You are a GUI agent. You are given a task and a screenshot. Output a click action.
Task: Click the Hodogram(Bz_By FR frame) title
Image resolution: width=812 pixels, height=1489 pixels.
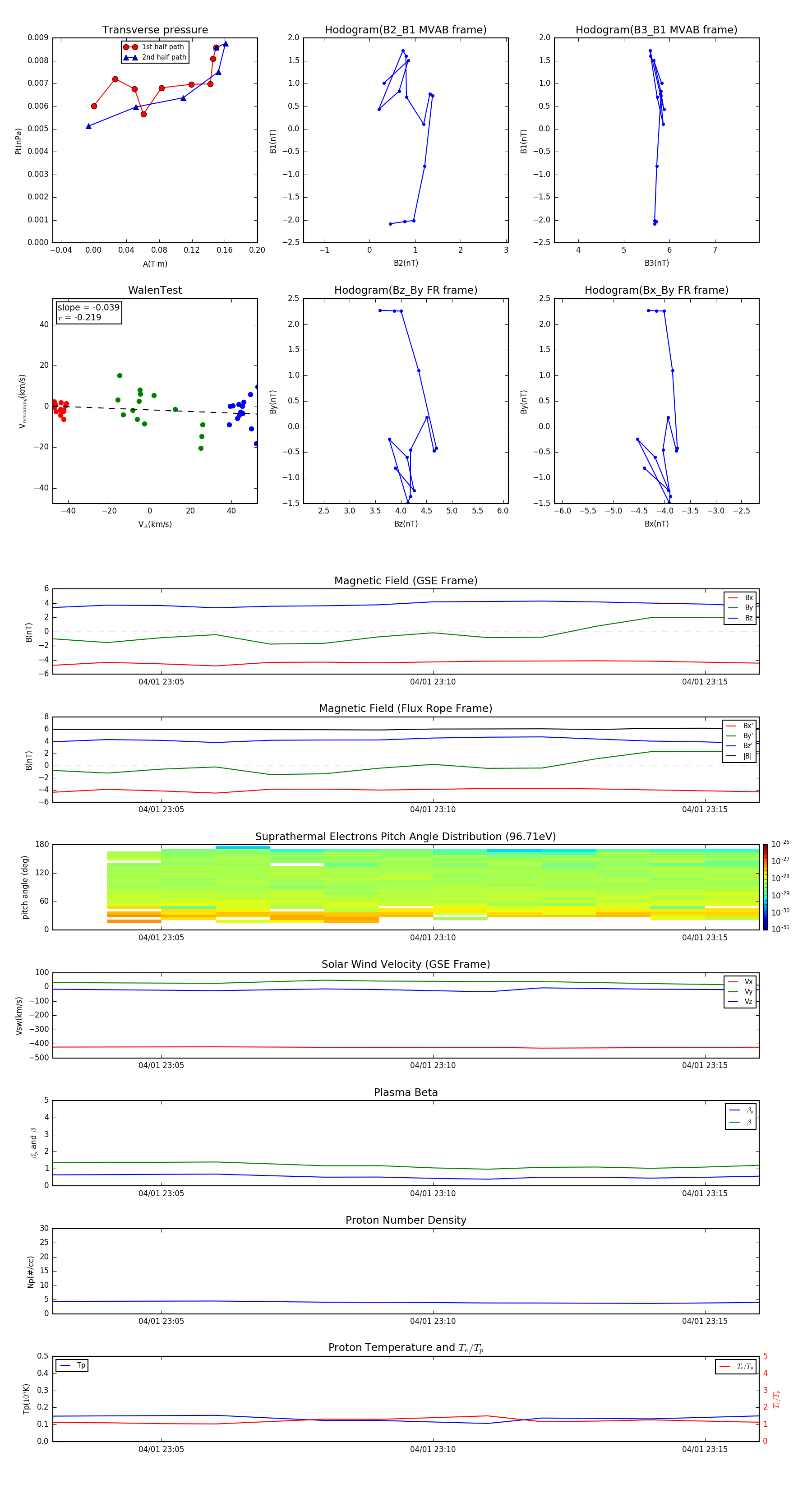406,290
